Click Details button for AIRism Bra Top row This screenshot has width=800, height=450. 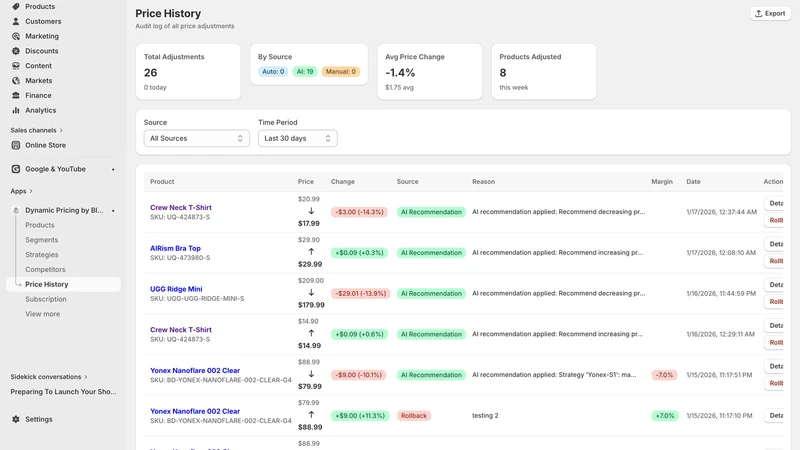774,244
